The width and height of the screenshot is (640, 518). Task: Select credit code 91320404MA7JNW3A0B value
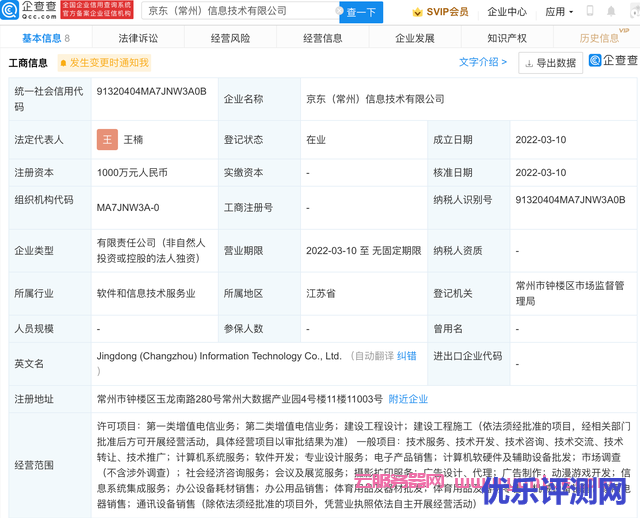click(151, 91)
